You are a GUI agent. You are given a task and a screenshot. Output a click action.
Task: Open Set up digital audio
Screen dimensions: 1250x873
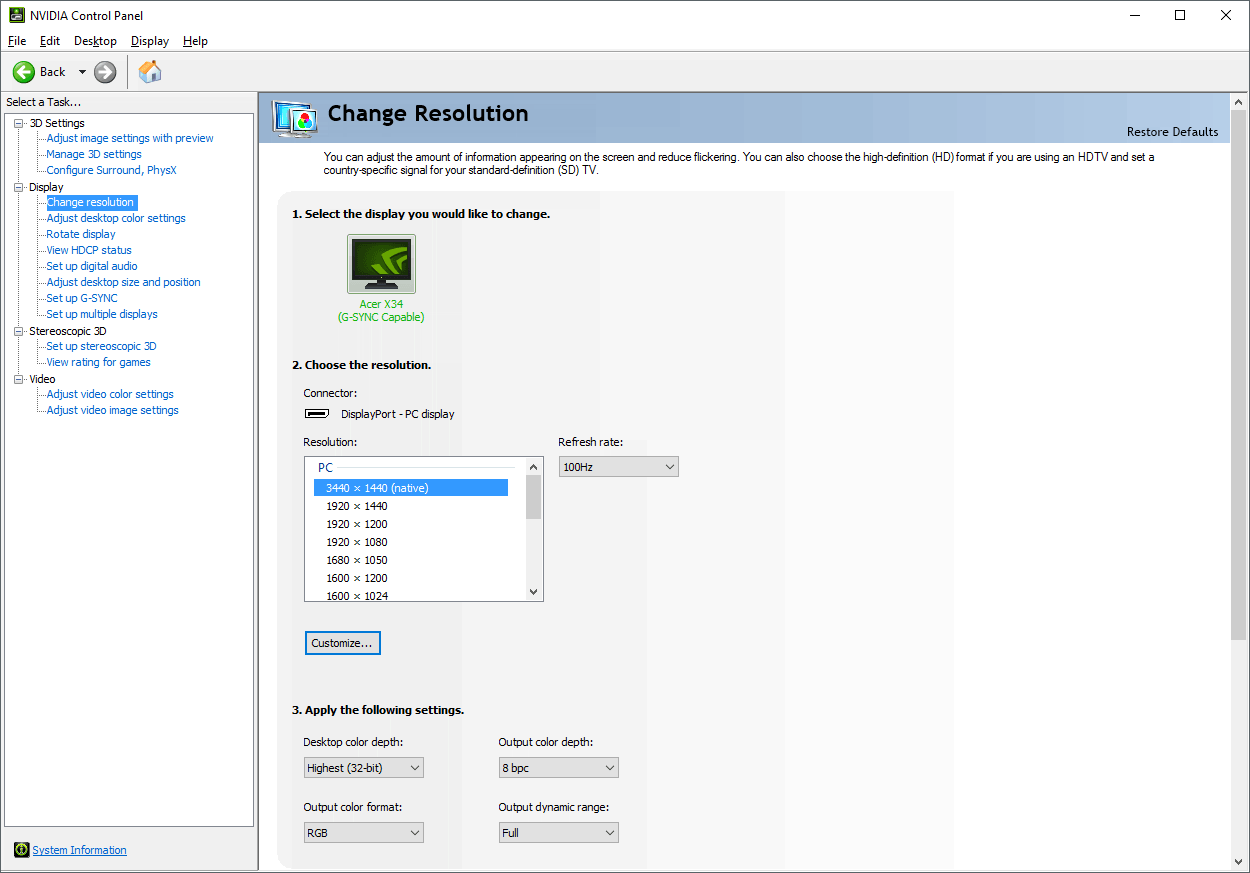click(x=92, y=266)
